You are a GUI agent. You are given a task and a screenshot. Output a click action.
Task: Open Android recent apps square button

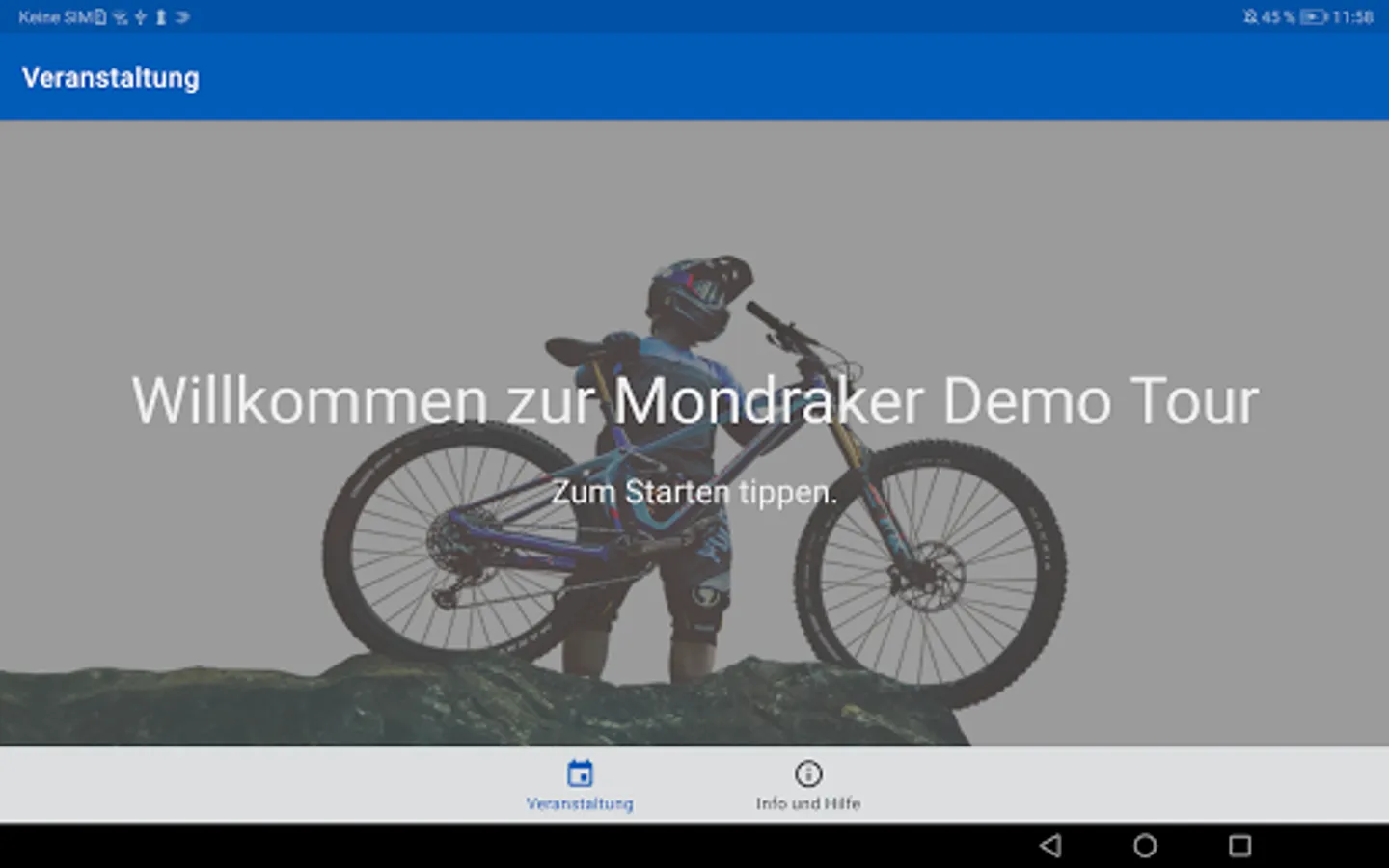coord(1239,846)
